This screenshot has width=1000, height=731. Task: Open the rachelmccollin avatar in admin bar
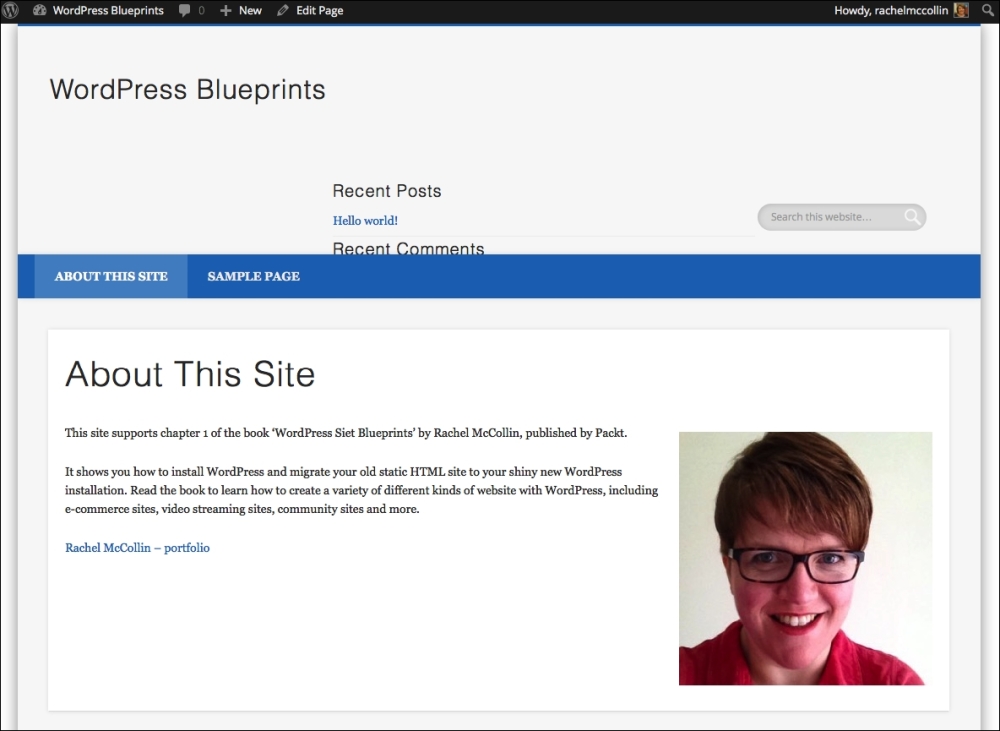pos(960,10)
